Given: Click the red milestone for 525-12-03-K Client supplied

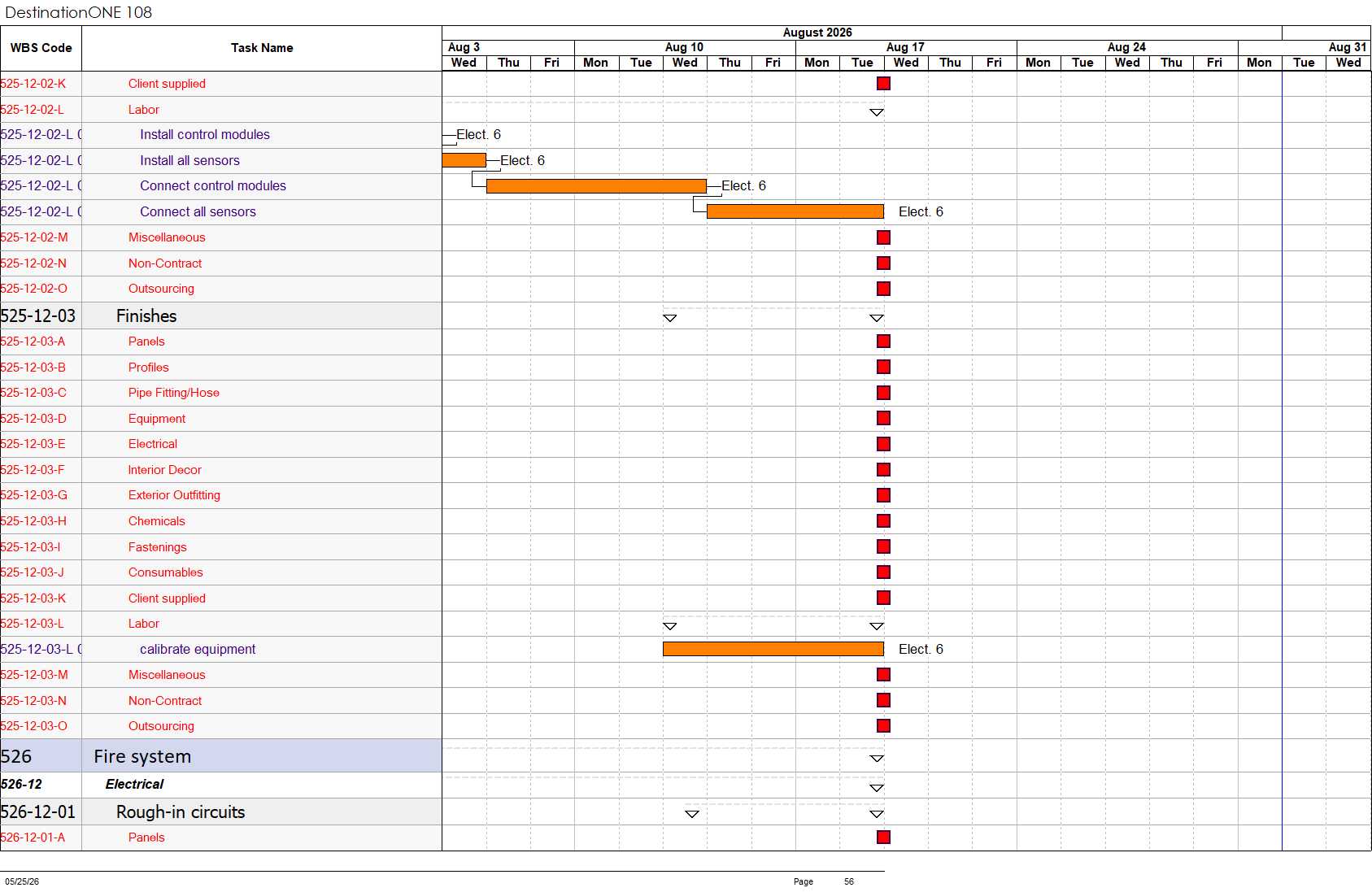Looking at the screenshot, I should tap(883, 598).
